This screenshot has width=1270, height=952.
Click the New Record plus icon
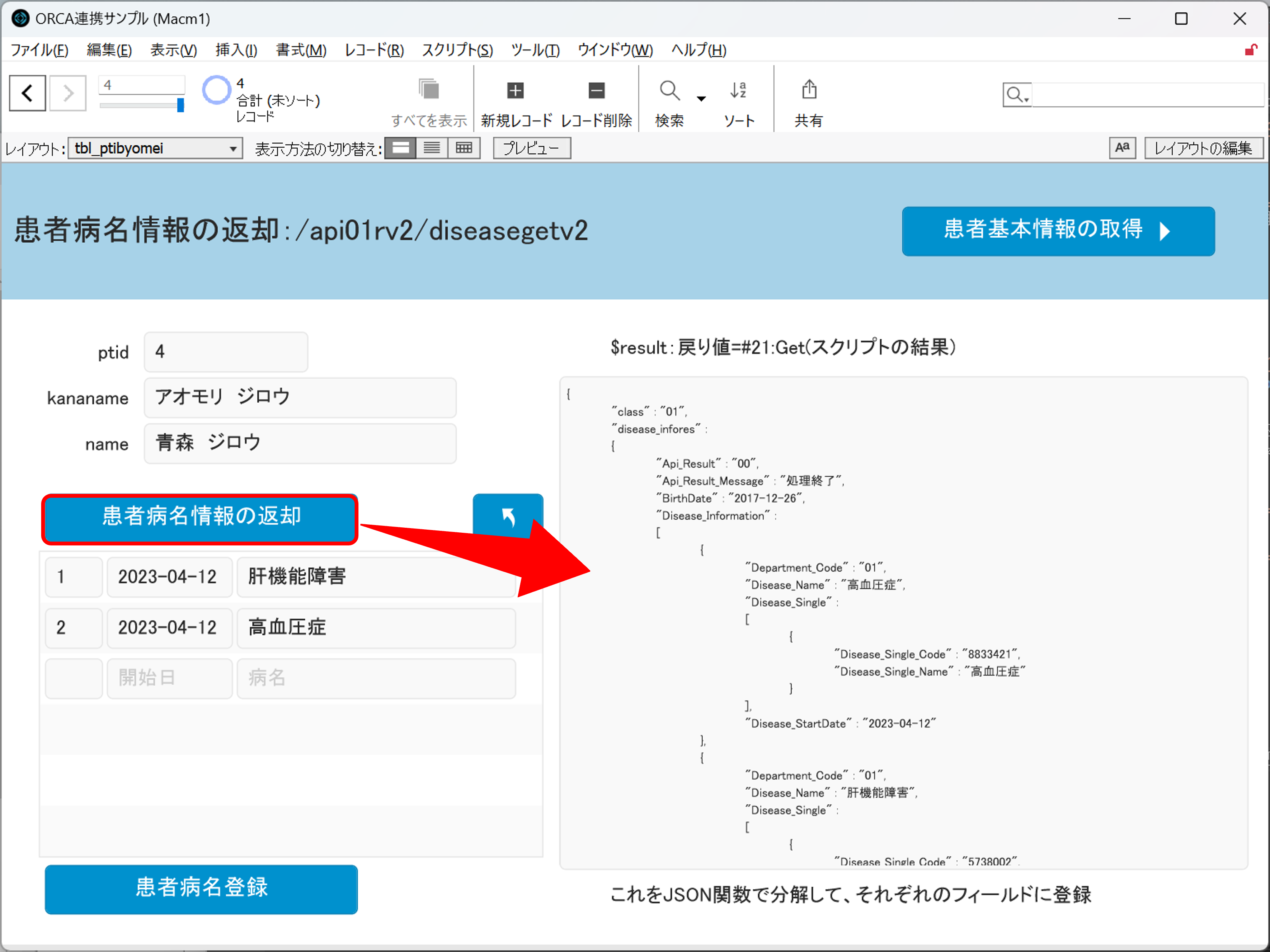coord(515,91)
